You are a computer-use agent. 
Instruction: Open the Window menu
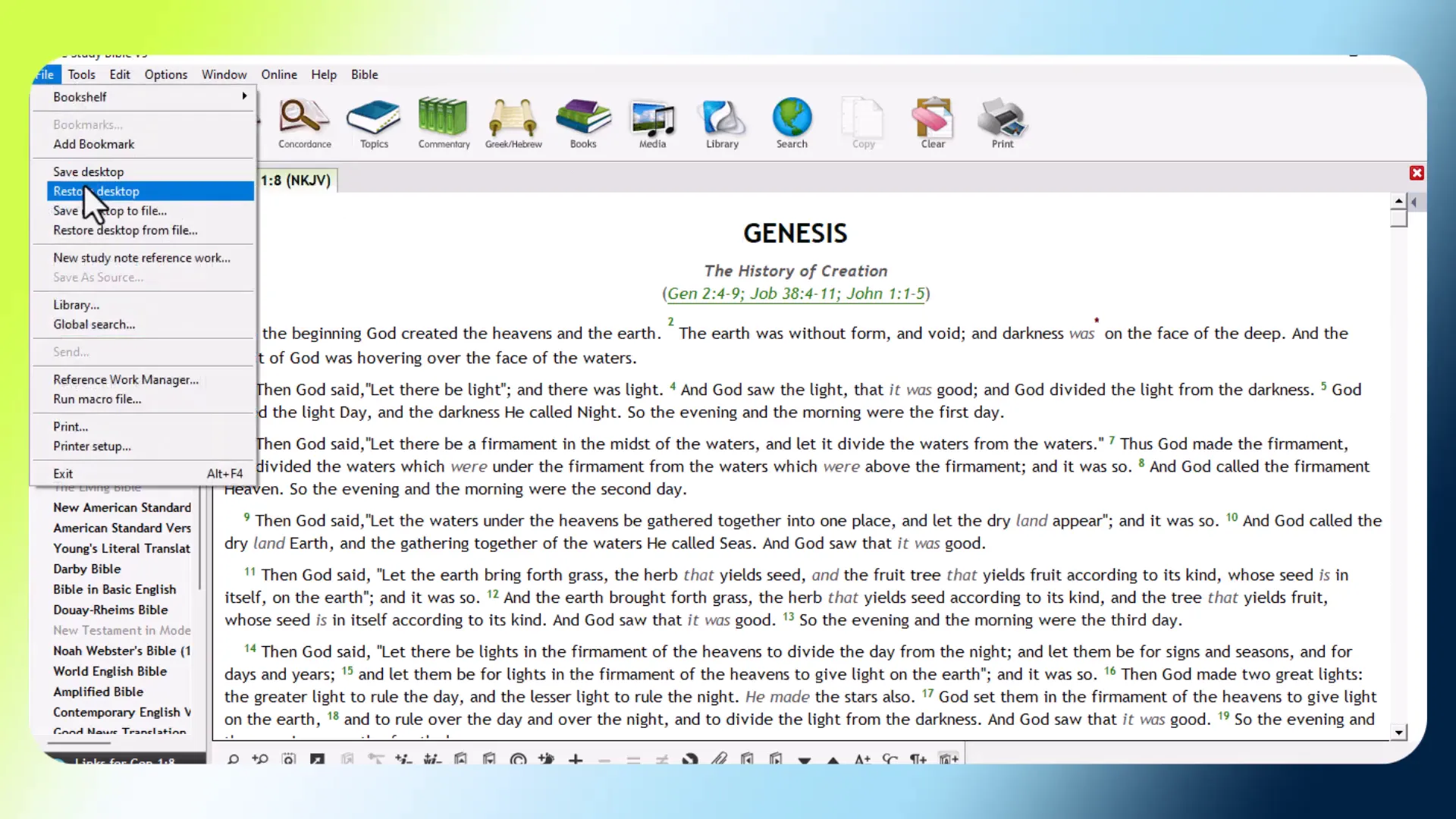[224, 74]
